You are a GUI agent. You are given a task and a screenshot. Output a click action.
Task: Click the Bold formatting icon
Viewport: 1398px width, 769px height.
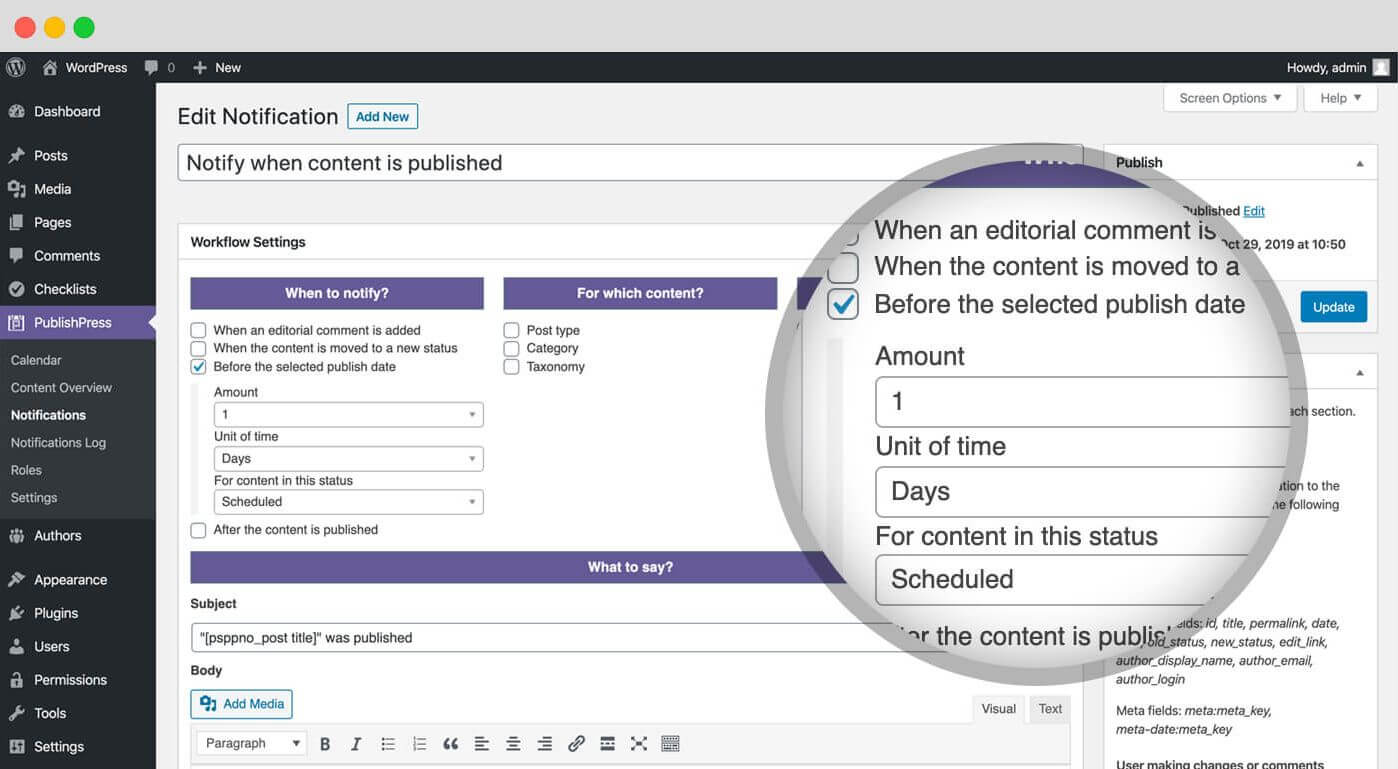click(x=325, y=744)
